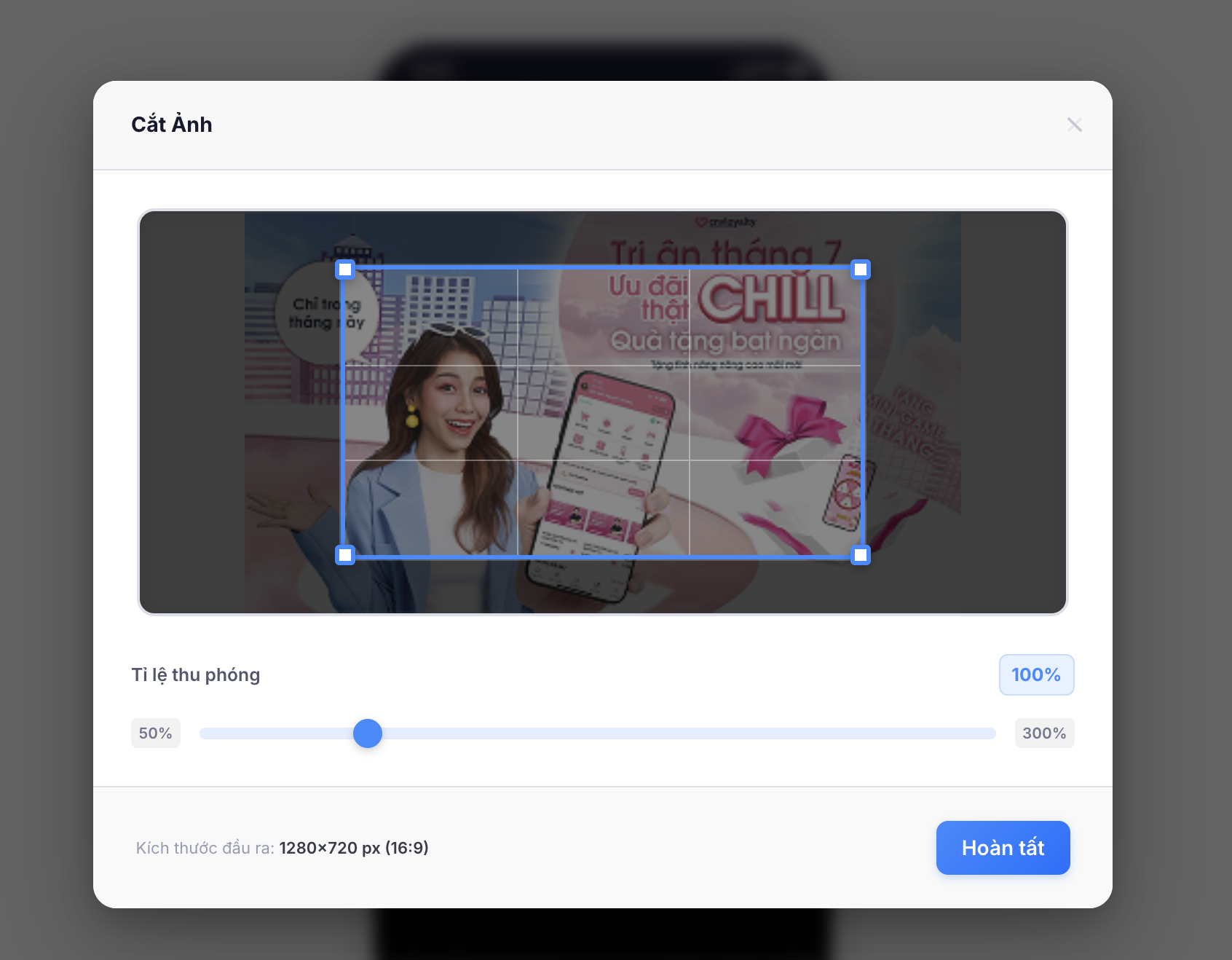Click the CHILL text in the image

tap(770, 297)
